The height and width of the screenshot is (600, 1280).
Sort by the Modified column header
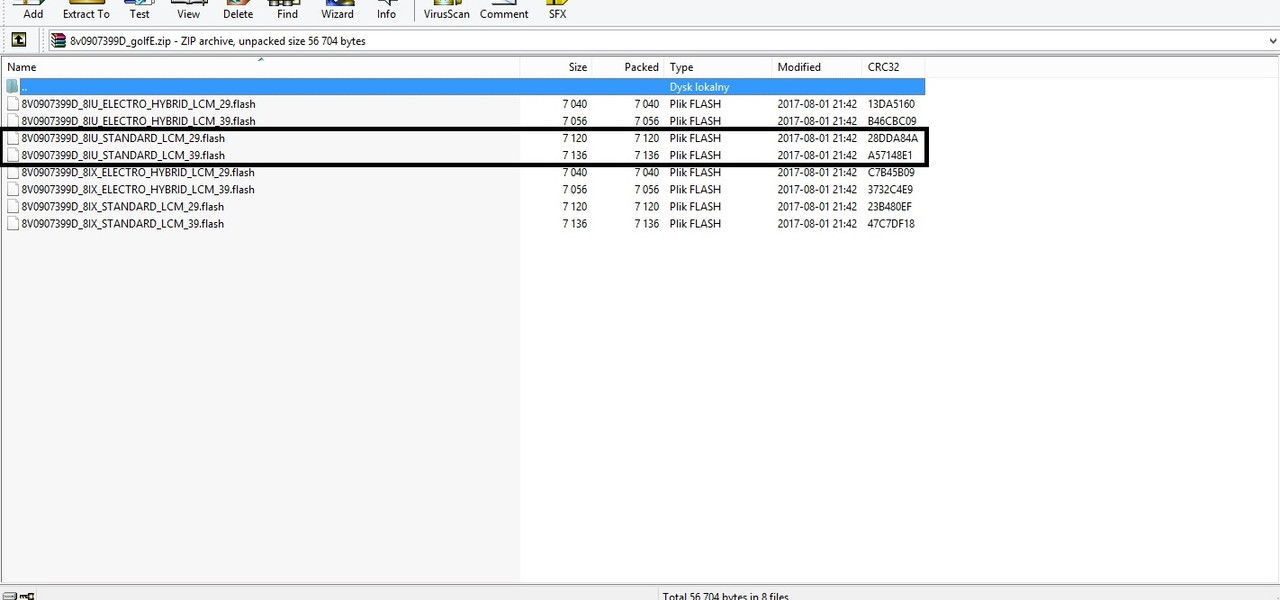(817, 67)
